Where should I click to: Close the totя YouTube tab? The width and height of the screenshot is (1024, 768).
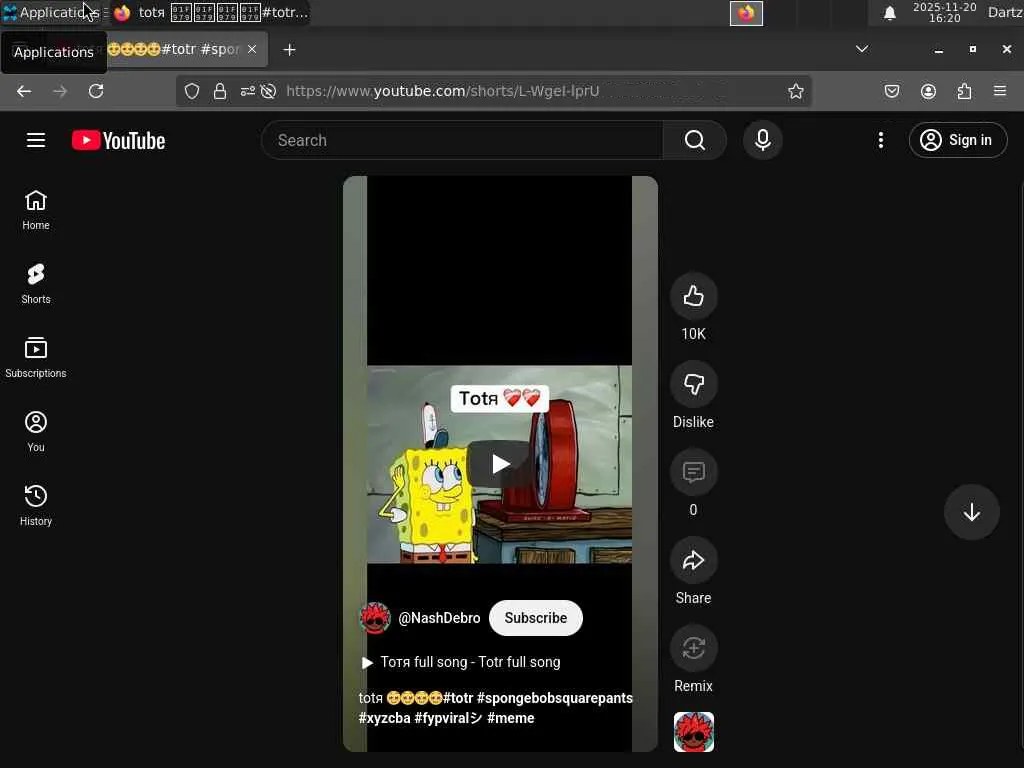click(252, 50)
